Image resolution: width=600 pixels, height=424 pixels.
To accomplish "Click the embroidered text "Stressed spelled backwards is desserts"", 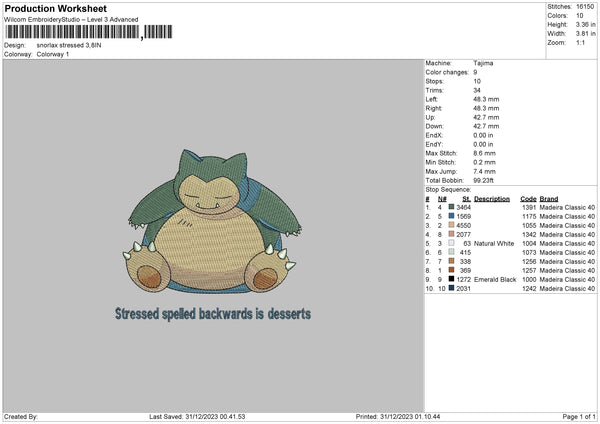I will (x=213, y=314).
